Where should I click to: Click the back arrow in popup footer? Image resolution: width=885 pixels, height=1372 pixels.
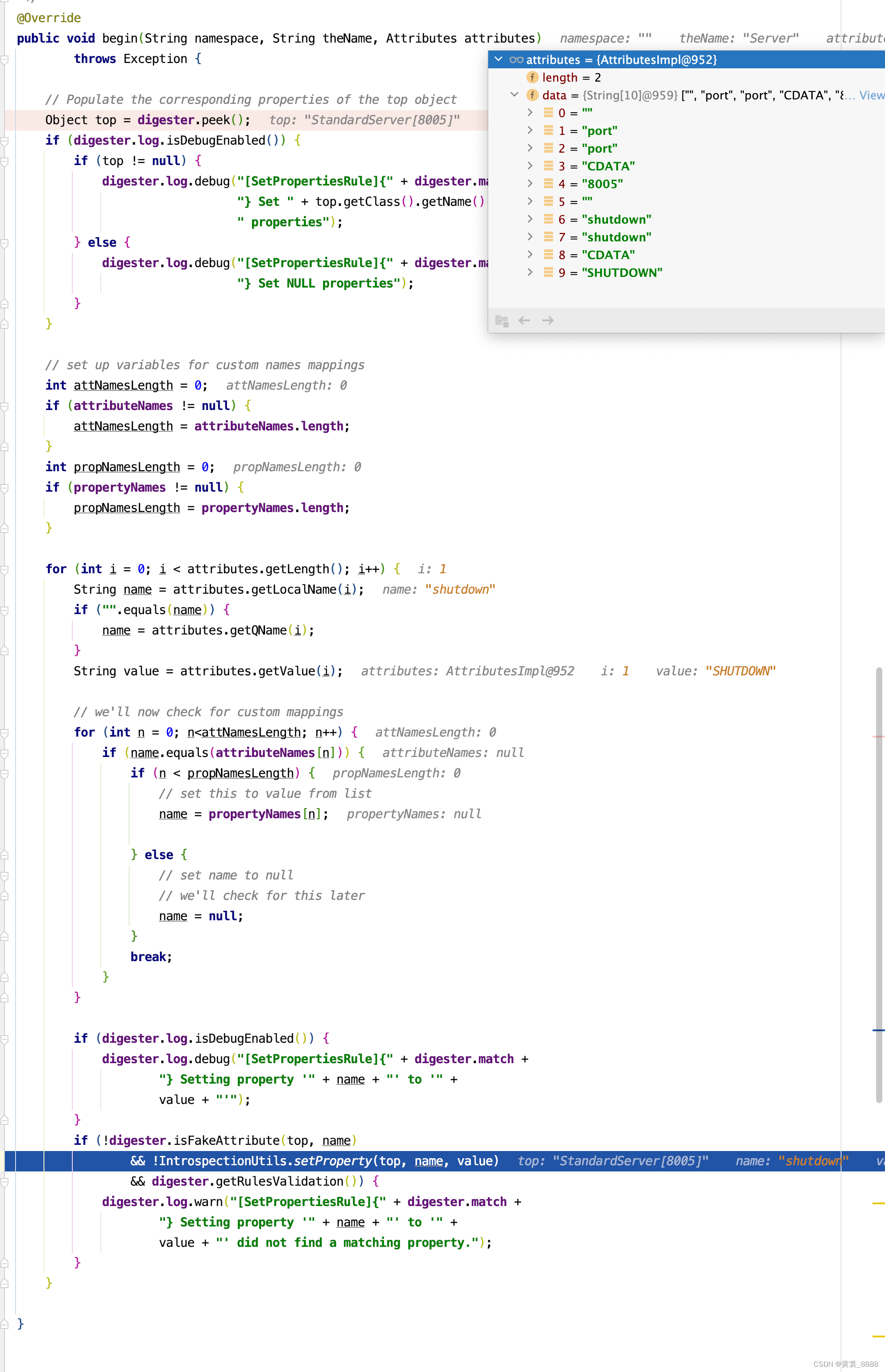(x=524, y=321)
